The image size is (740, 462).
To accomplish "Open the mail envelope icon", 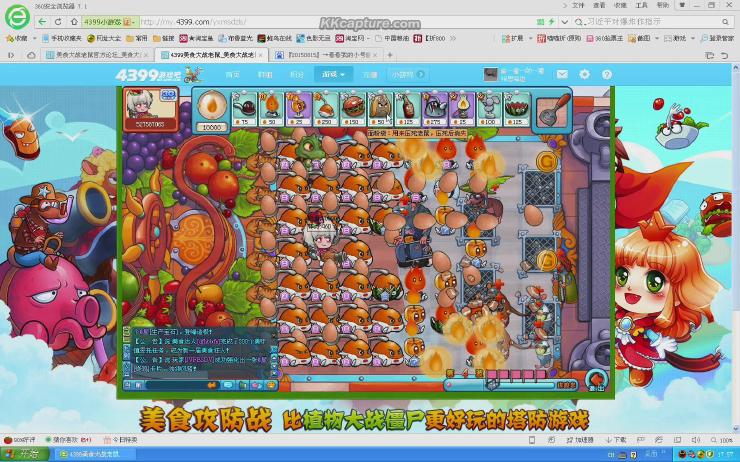I will (x=562, y=74).
